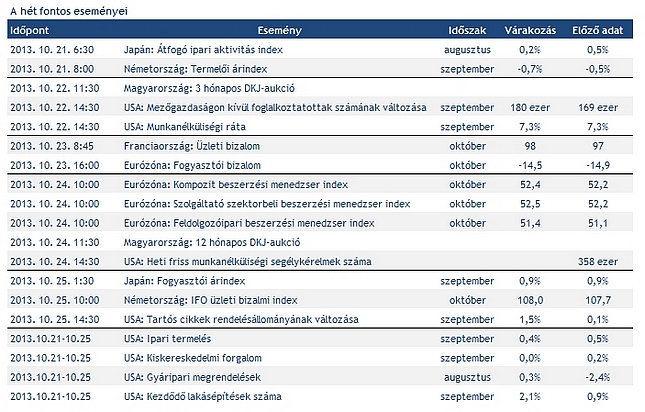
Task: Click Eurózóna: Fogyasztói bizalom event
Action: 192,165
